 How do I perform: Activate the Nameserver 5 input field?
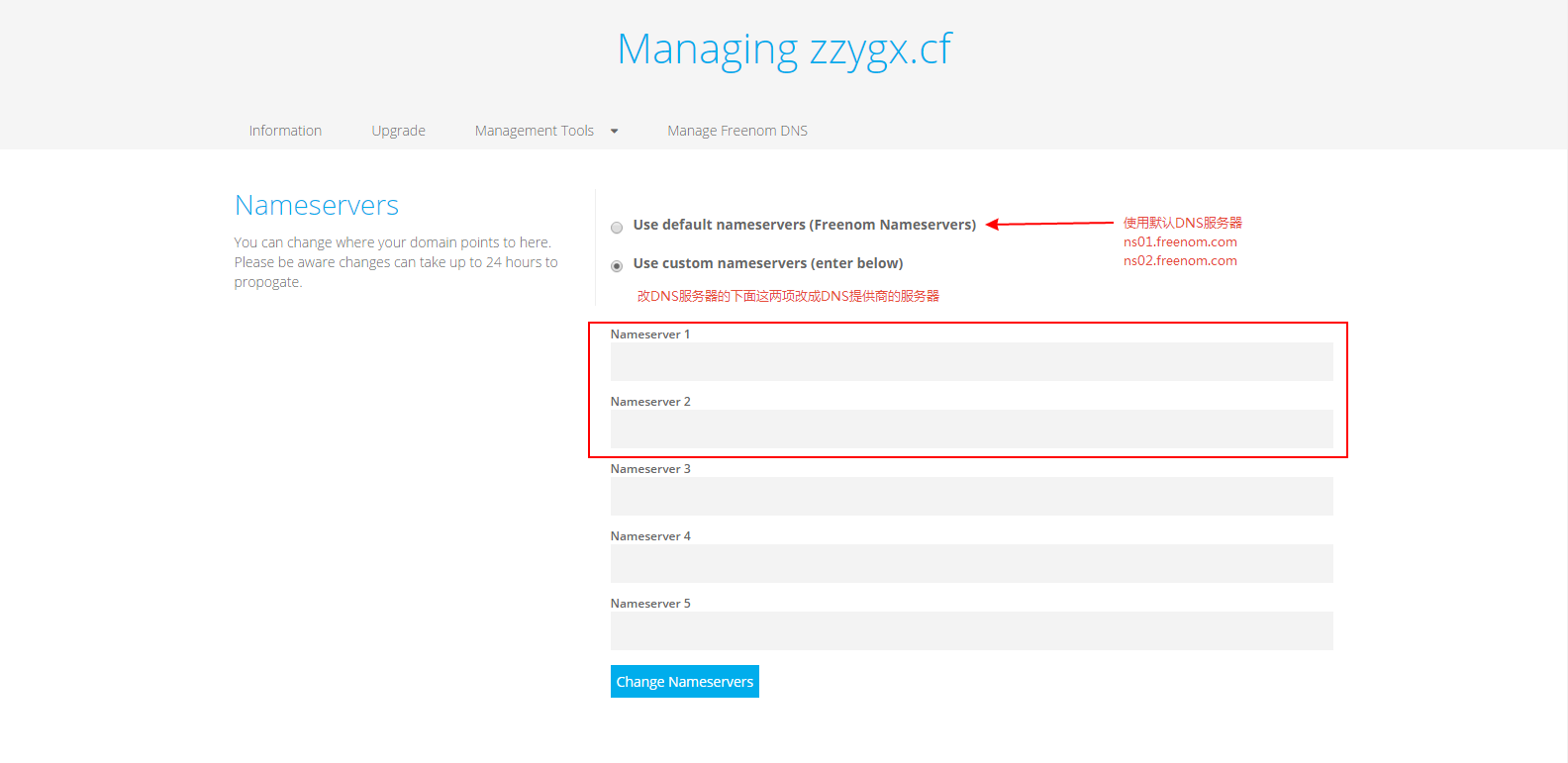(971, 630)
